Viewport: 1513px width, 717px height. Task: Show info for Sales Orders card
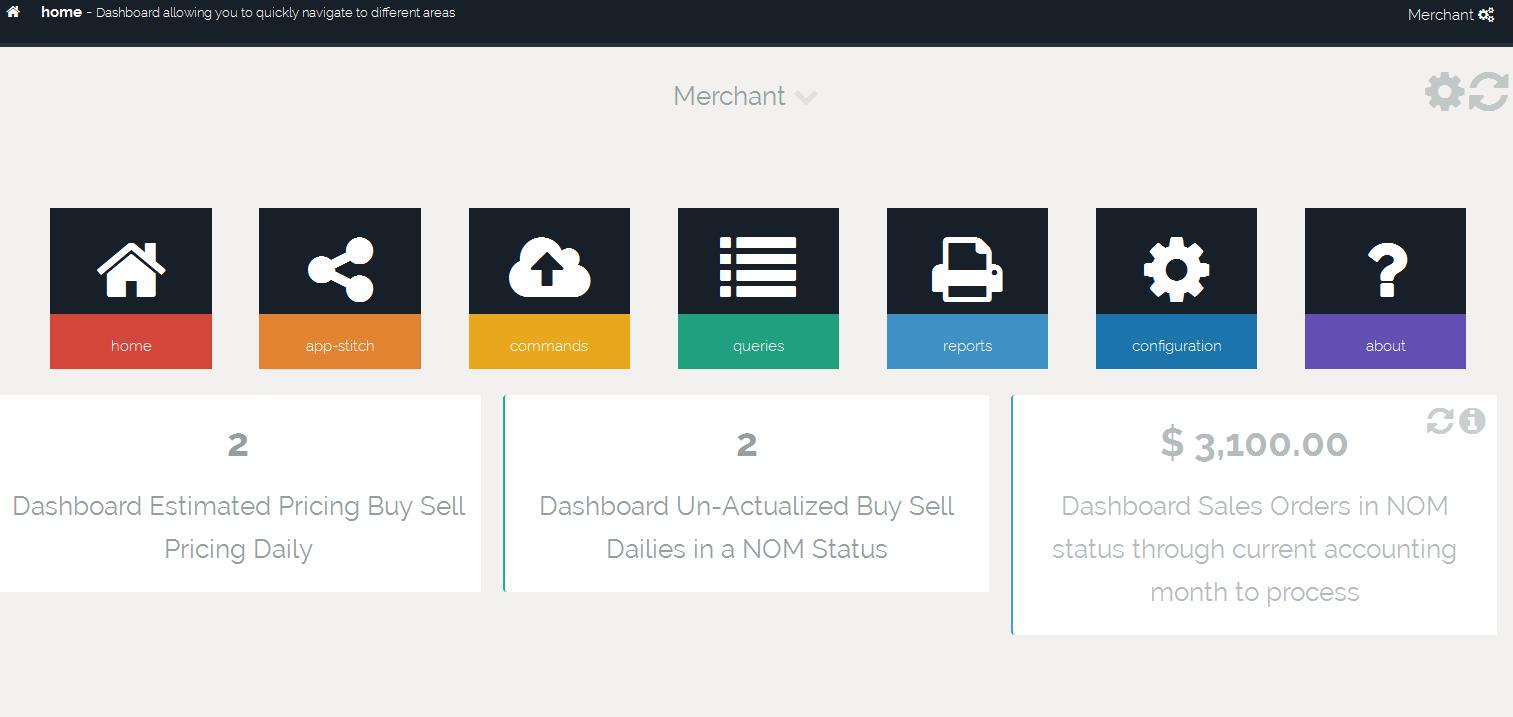(1472, 422)
